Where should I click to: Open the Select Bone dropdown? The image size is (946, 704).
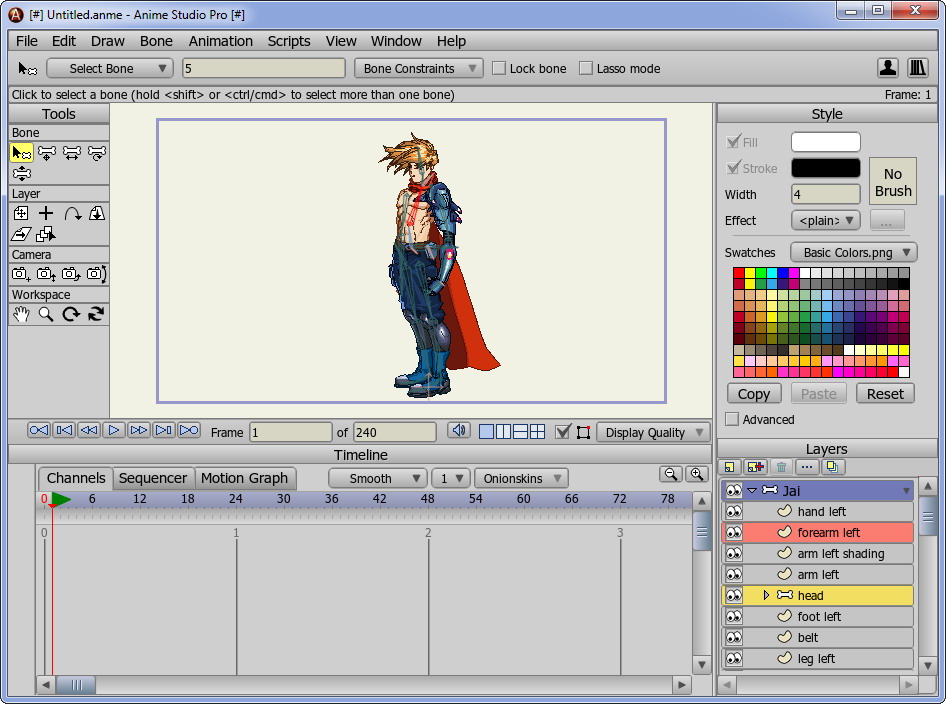[110, 68]
